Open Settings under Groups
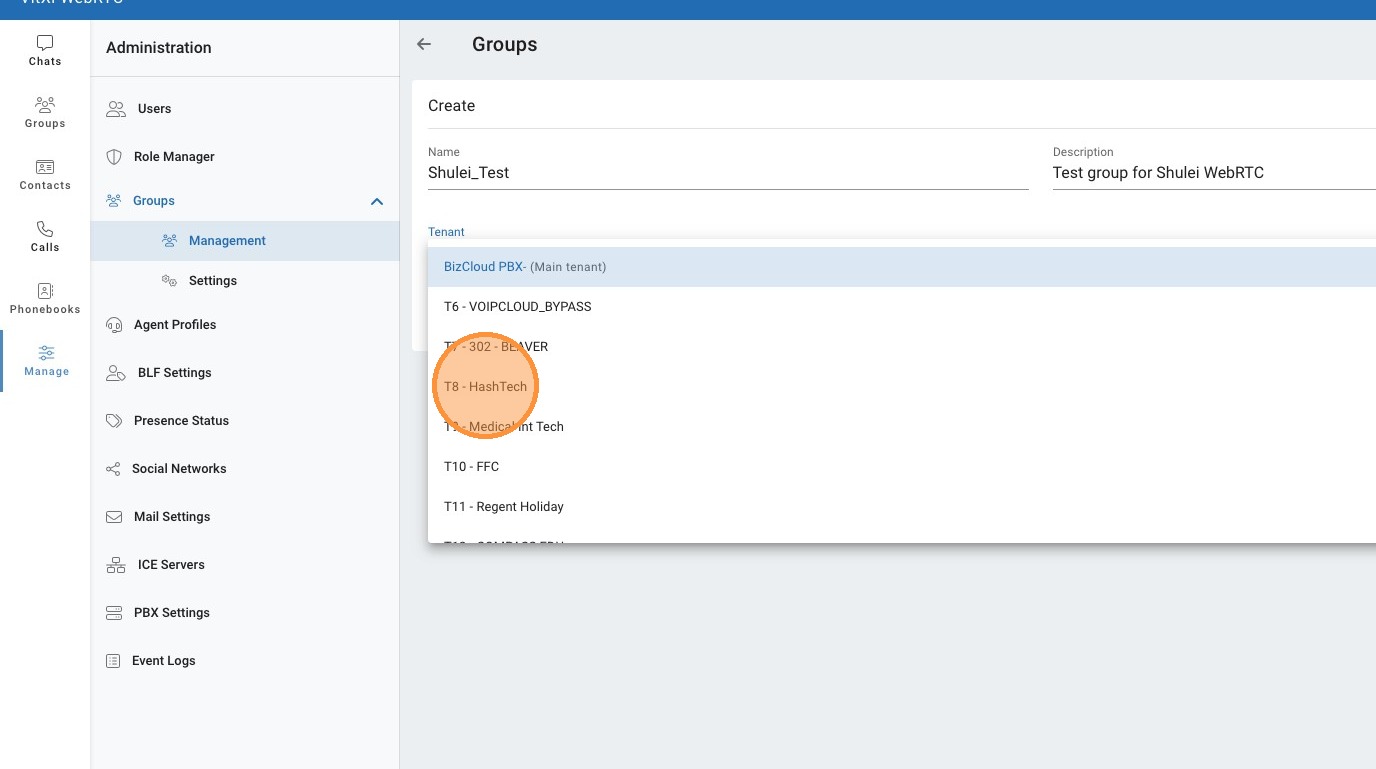1376x769 pixels. [213, 281]
